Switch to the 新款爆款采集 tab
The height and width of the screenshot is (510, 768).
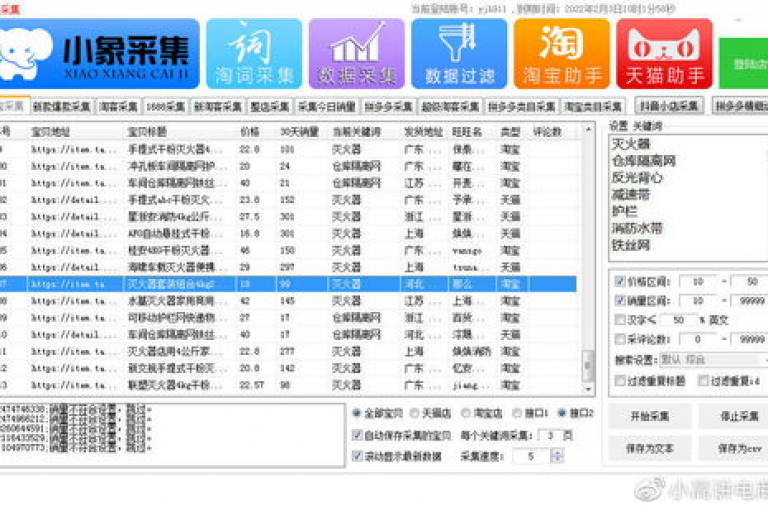click(x=62, y=106)
